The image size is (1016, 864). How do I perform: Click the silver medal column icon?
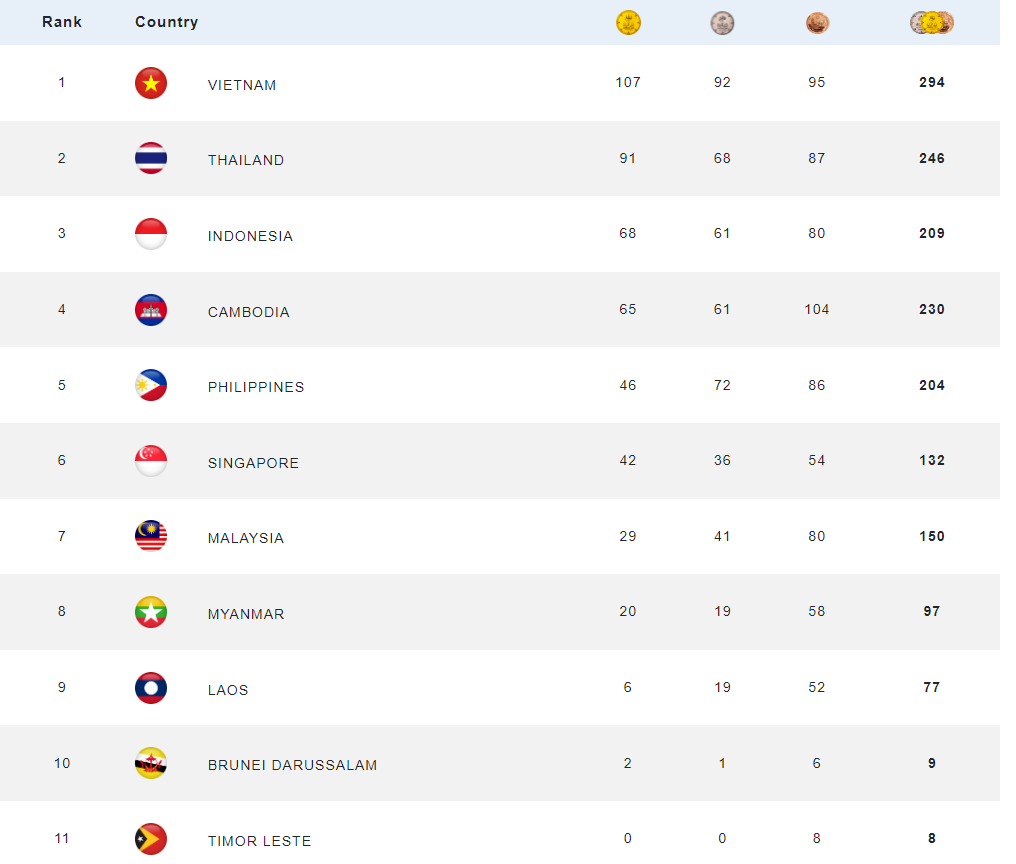click(x=722, y=23)
